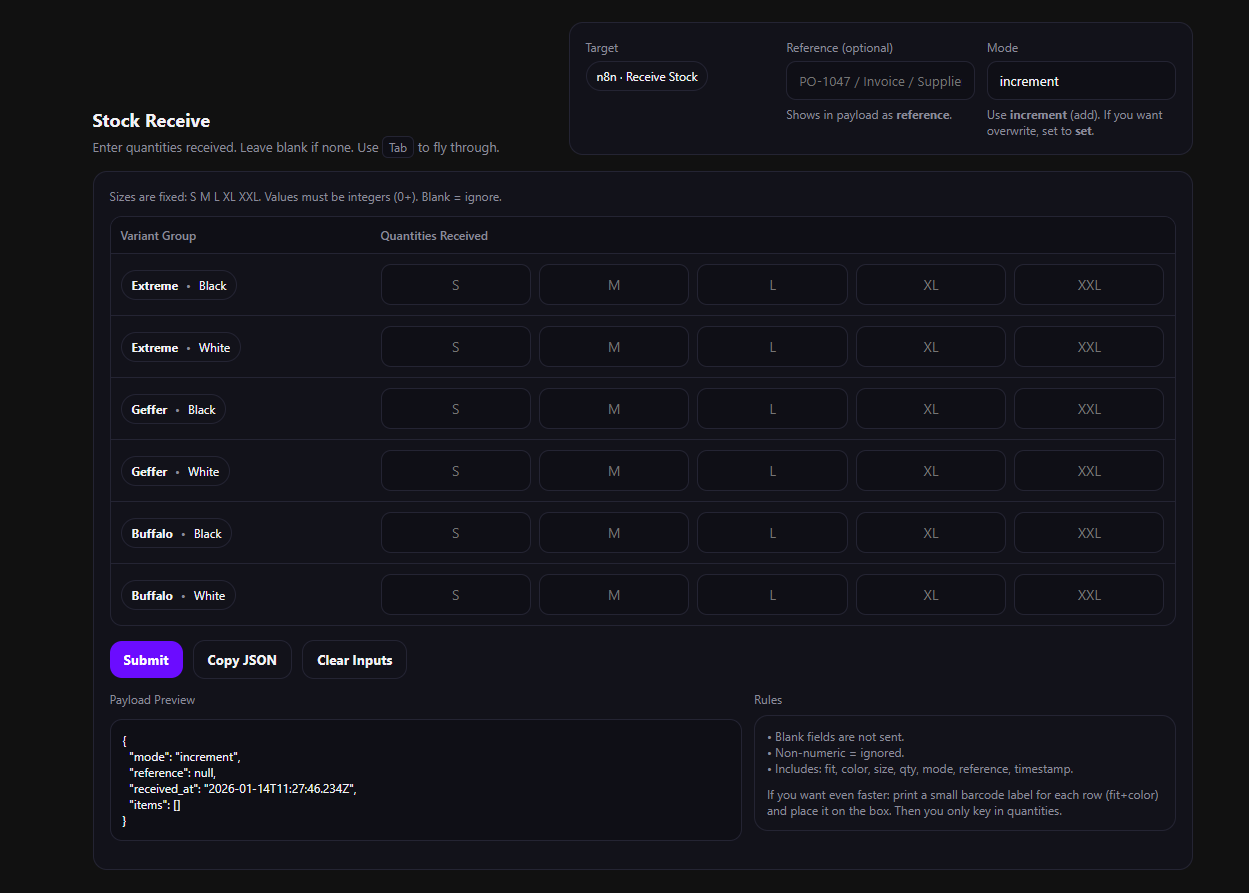Focus the M quantity for Extreme Black
This screenshot has width=1249, height=893.
pos(614,285)
